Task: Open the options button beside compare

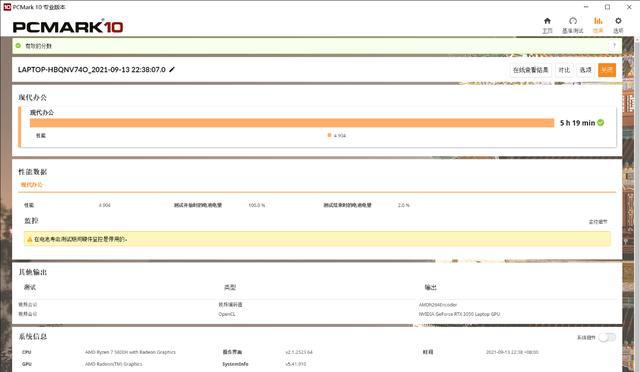Action: click(586, 70)
